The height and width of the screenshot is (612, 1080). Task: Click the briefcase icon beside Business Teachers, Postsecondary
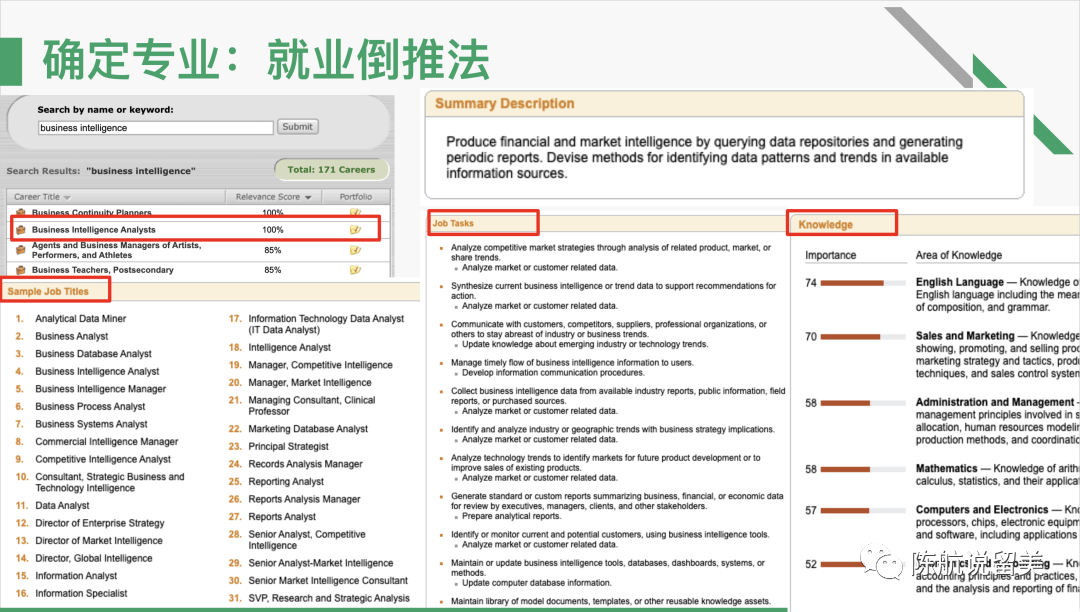point(21,270)
